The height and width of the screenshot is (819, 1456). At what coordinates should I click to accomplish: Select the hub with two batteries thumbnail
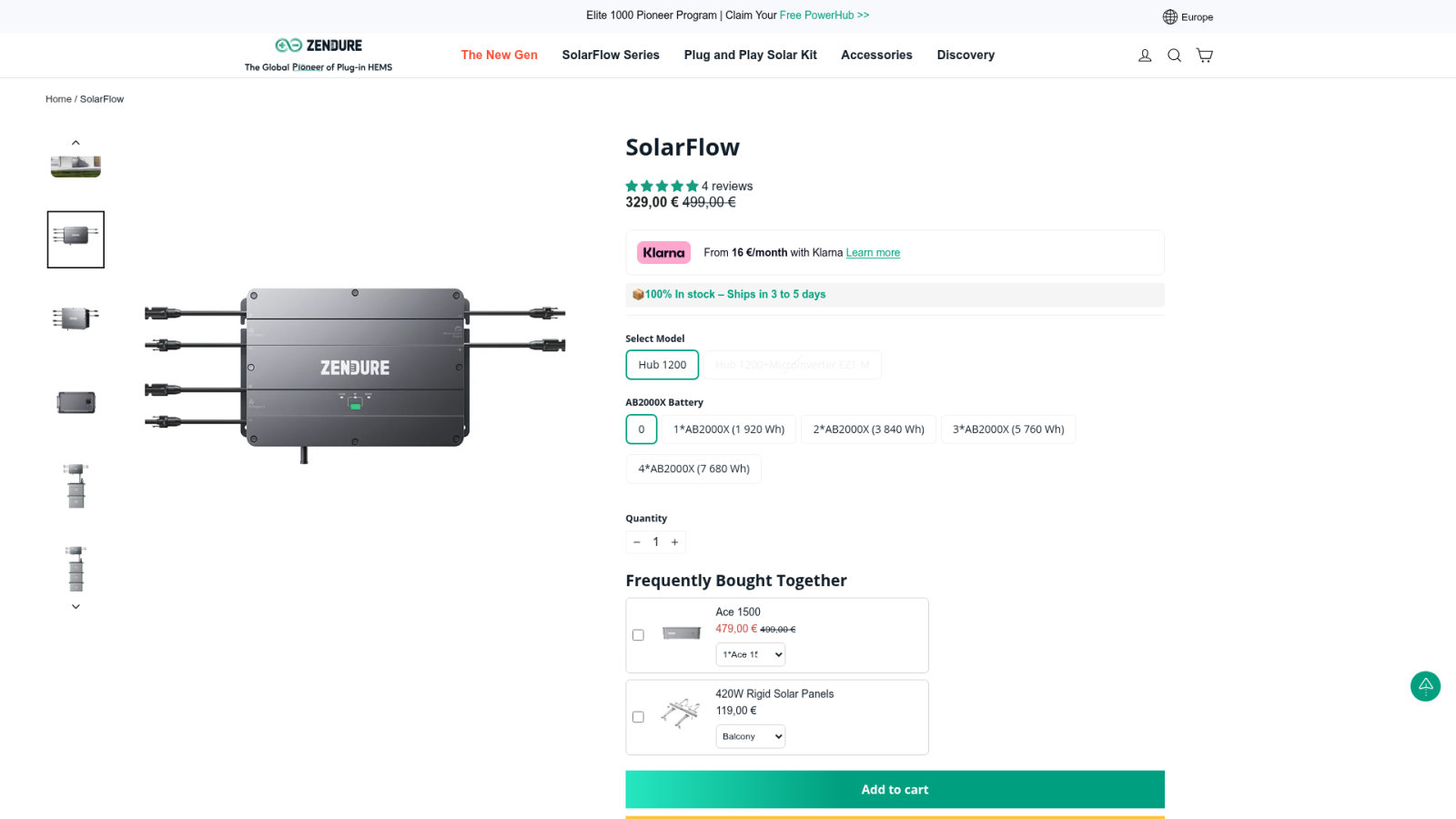click(x=76, y=485)
